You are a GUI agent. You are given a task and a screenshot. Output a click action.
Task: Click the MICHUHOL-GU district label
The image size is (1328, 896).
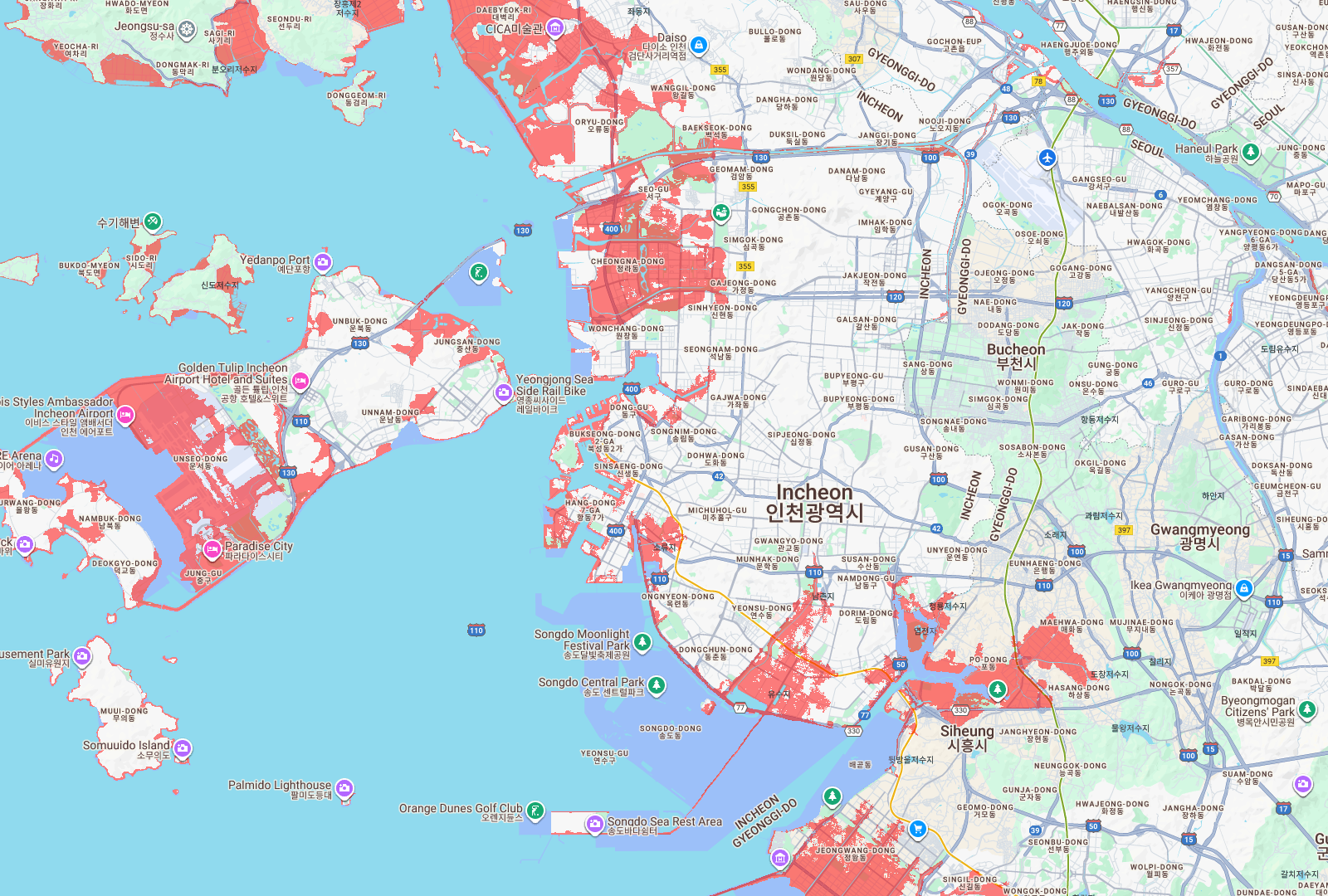point(717,514)
